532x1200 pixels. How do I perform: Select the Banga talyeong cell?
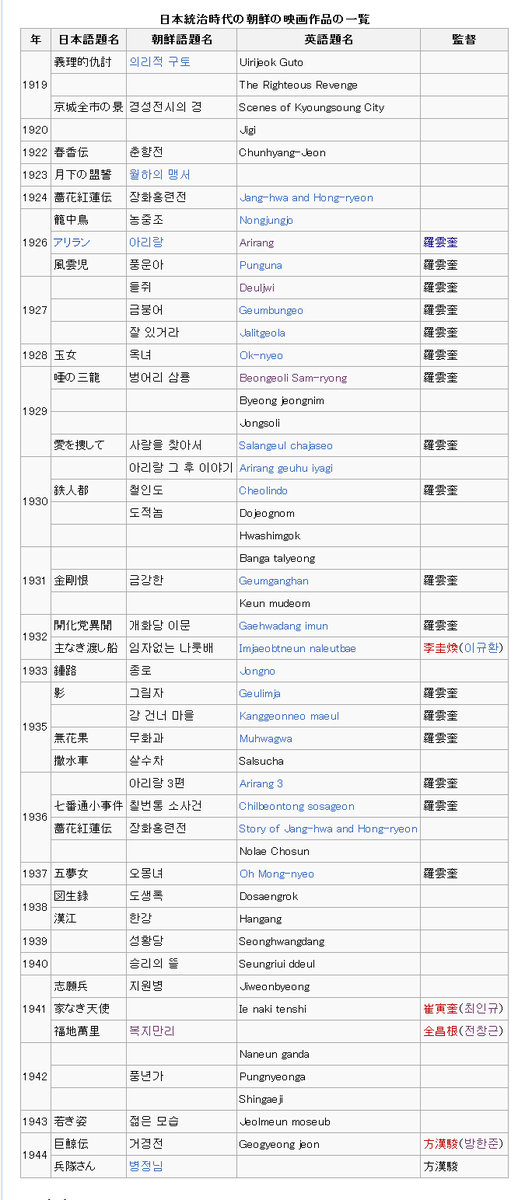coord(328,558)
